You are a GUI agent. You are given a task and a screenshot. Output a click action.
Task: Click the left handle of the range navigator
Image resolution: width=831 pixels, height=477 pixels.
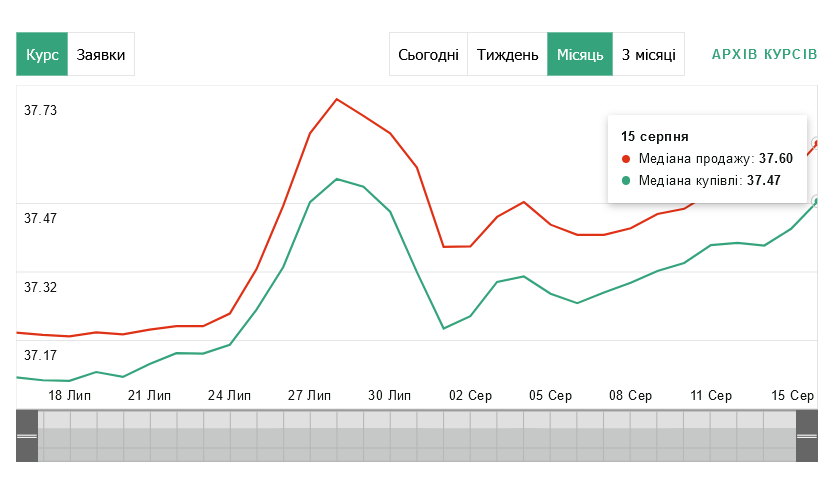pos(27,436)
